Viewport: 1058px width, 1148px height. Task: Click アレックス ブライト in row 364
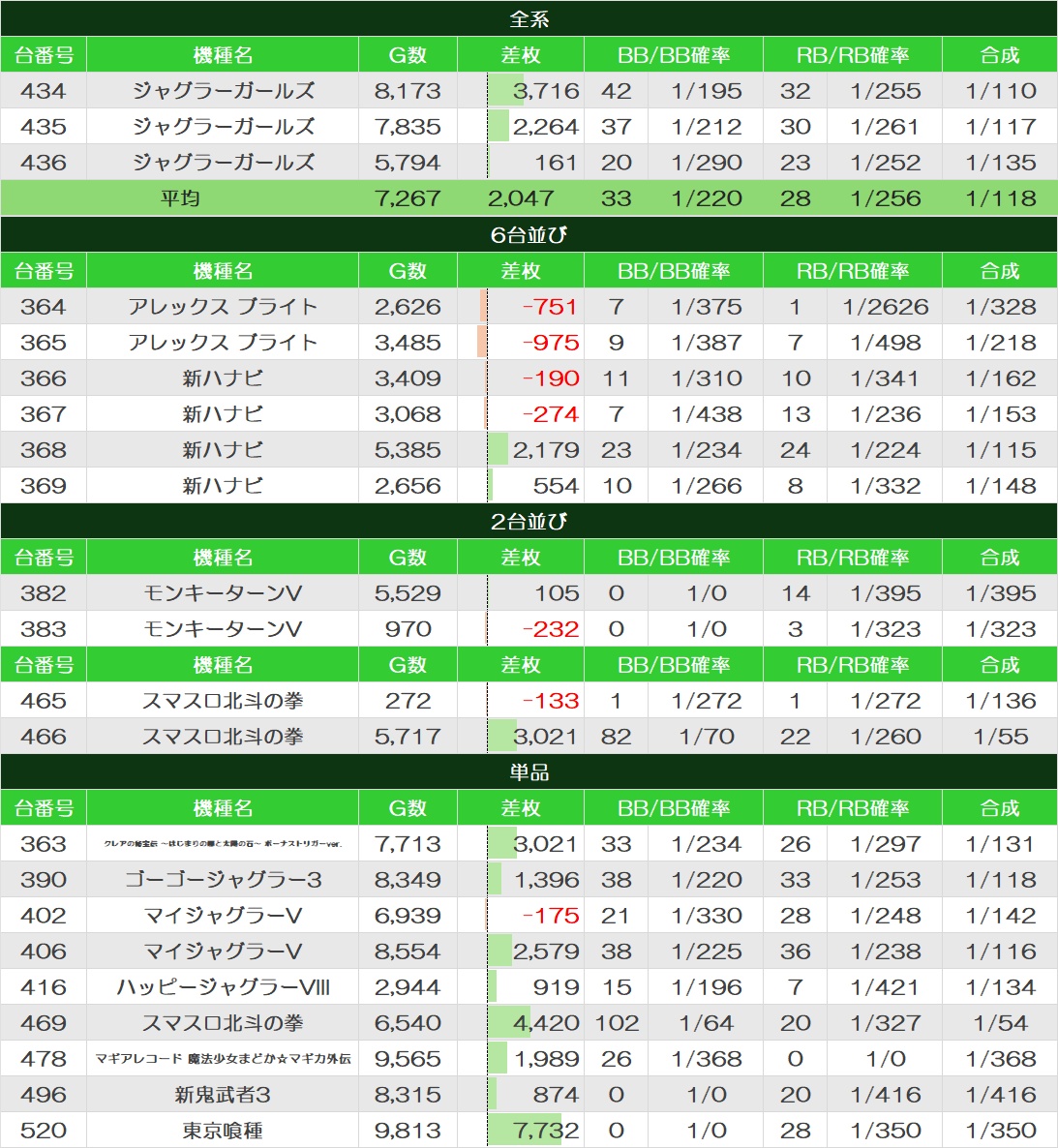[x=223, y=306]
